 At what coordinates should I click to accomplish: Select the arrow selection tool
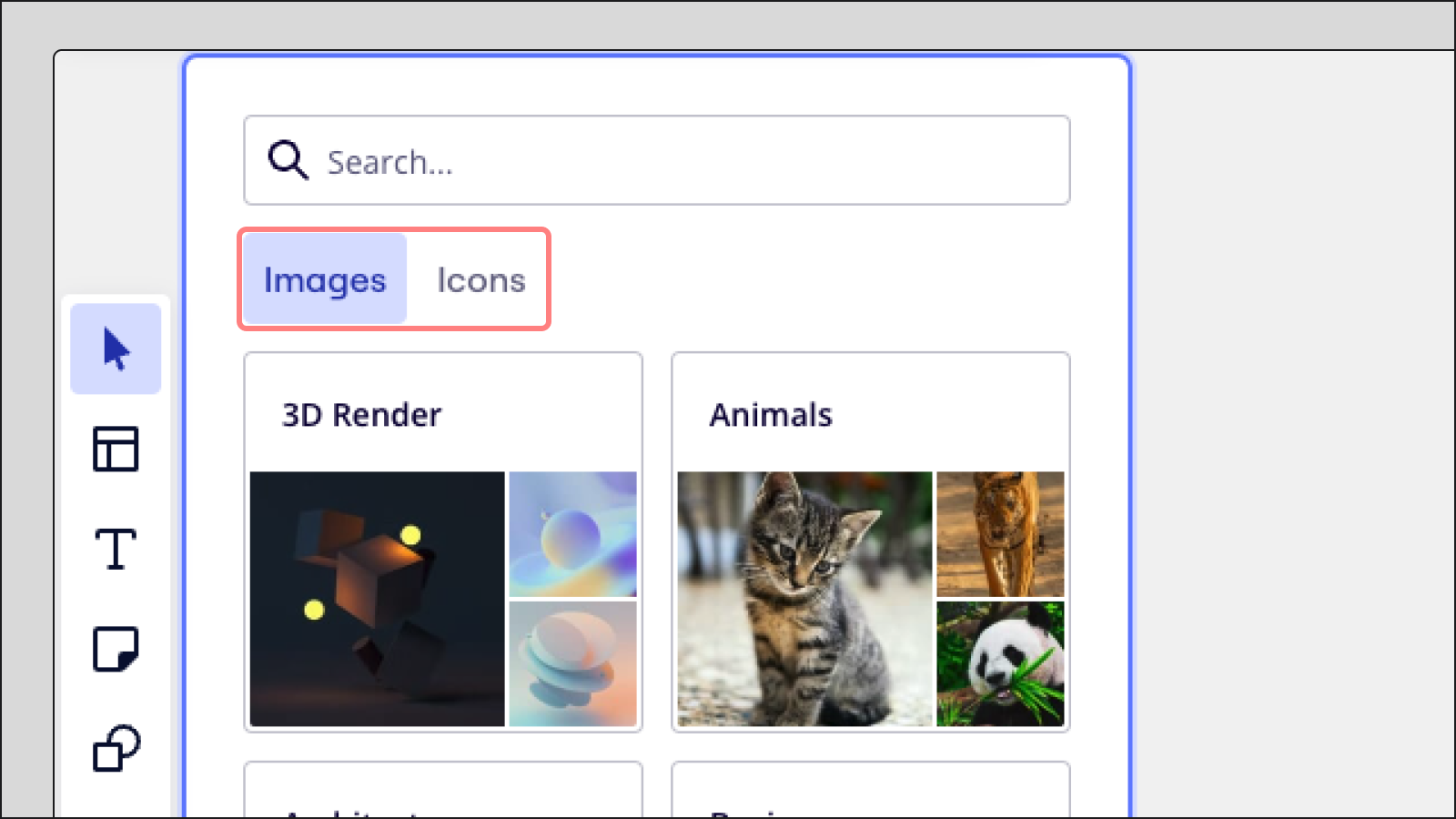[x=115, y=347]
